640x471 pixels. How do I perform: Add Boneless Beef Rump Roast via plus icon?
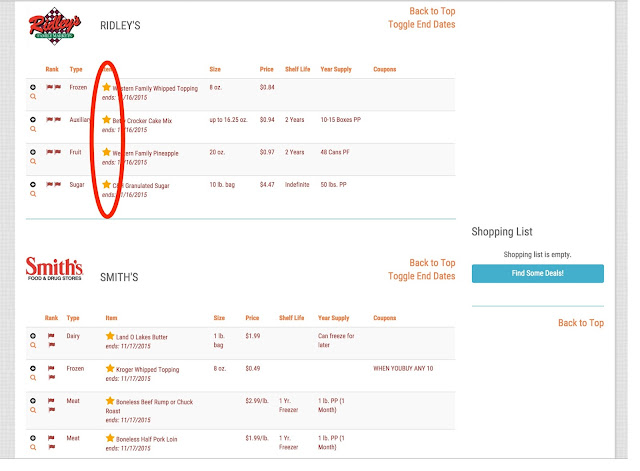tap(33, 401)
